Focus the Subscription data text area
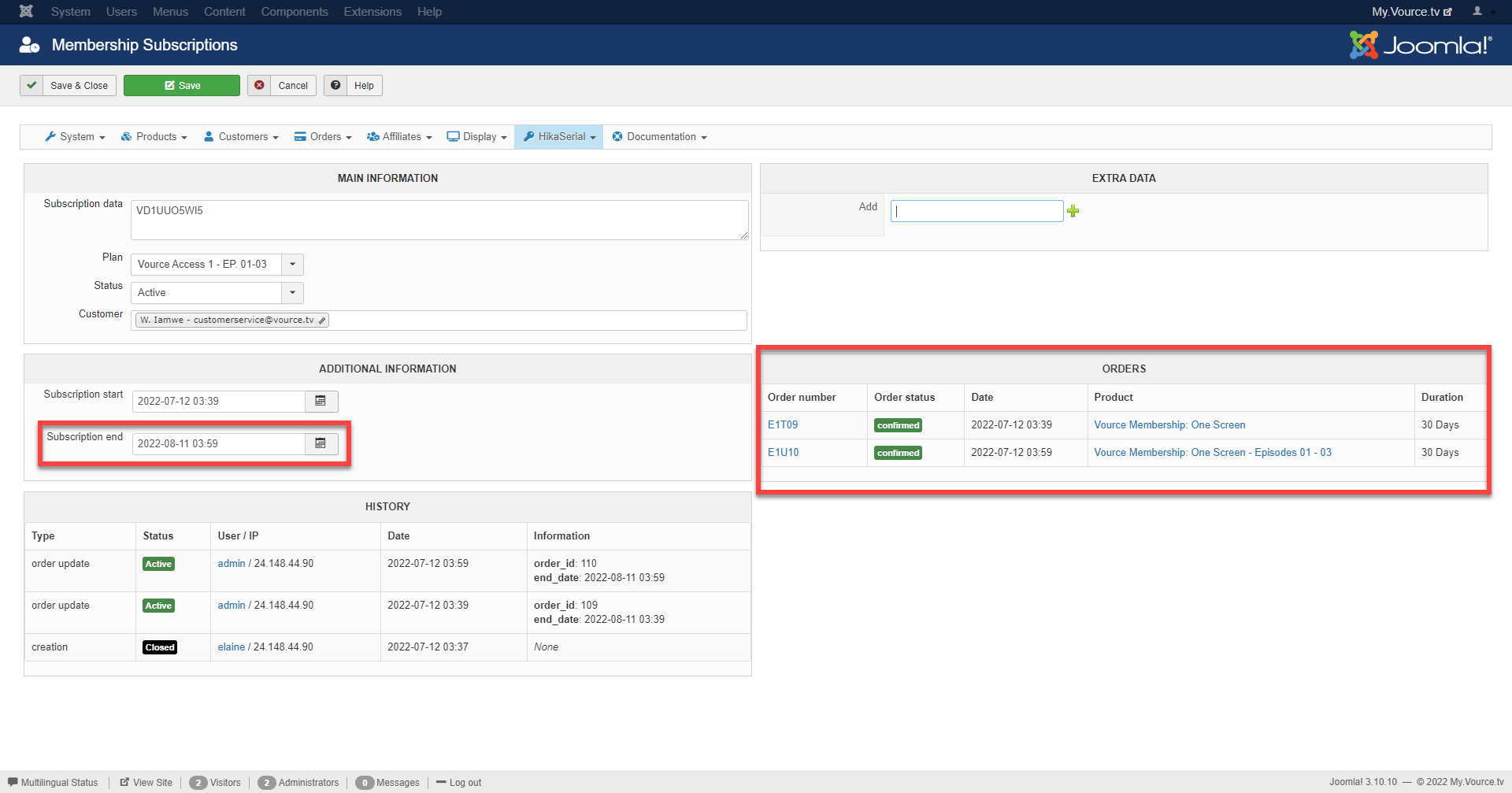Screen dimensions: 1512x793 (439, 220)
